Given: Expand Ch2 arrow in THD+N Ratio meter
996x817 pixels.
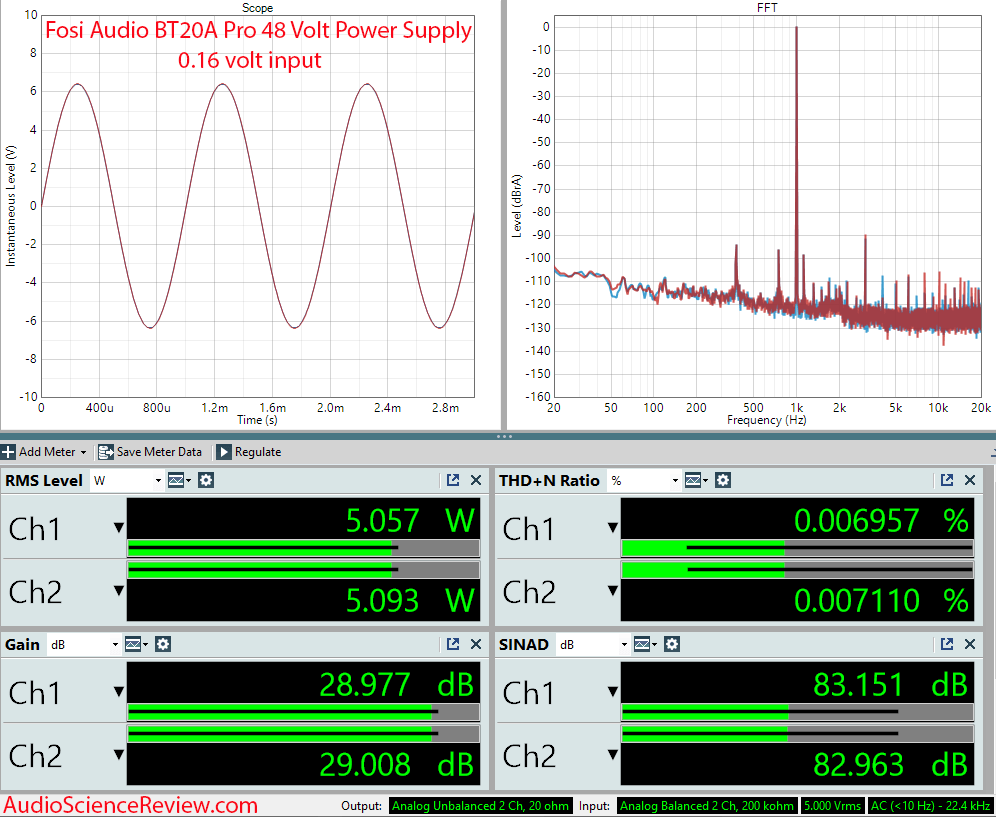Looking at the screenshot, I should 613,590.
